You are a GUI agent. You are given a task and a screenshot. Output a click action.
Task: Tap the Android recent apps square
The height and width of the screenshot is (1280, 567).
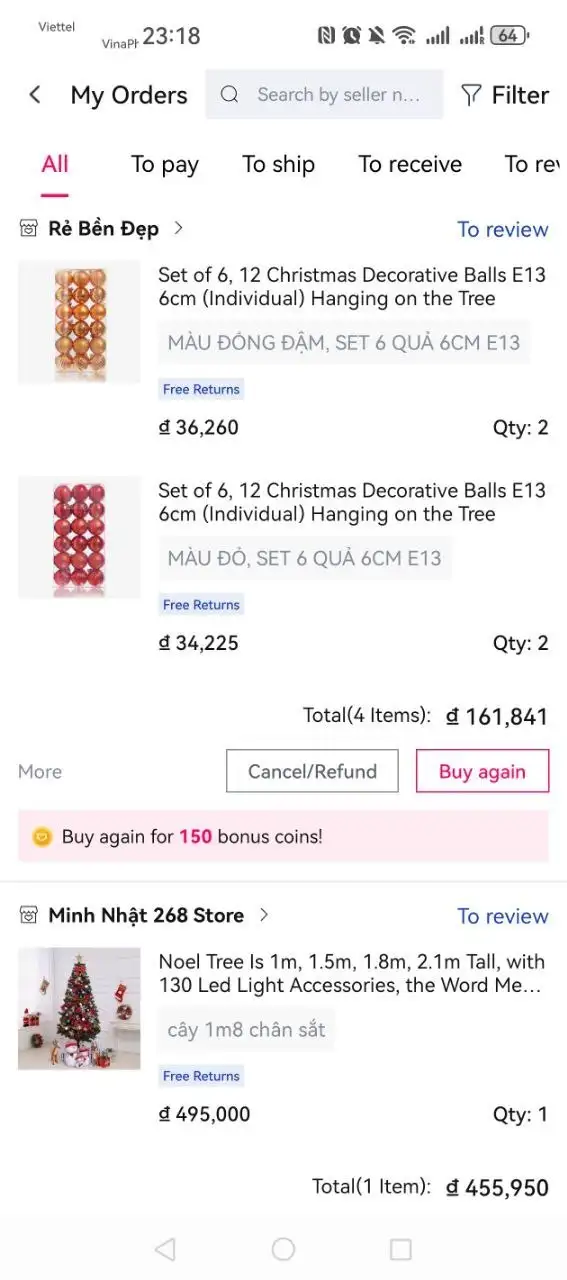point(401,1249)
